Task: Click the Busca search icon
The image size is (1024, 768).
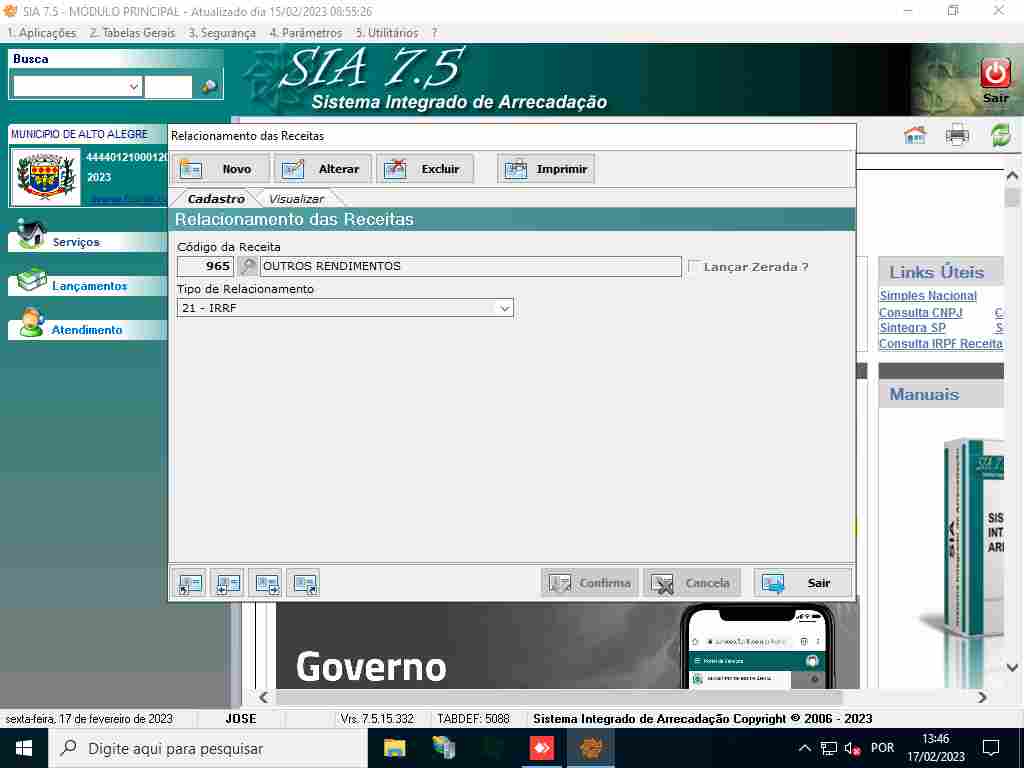Action: click(x=209, y=86)
